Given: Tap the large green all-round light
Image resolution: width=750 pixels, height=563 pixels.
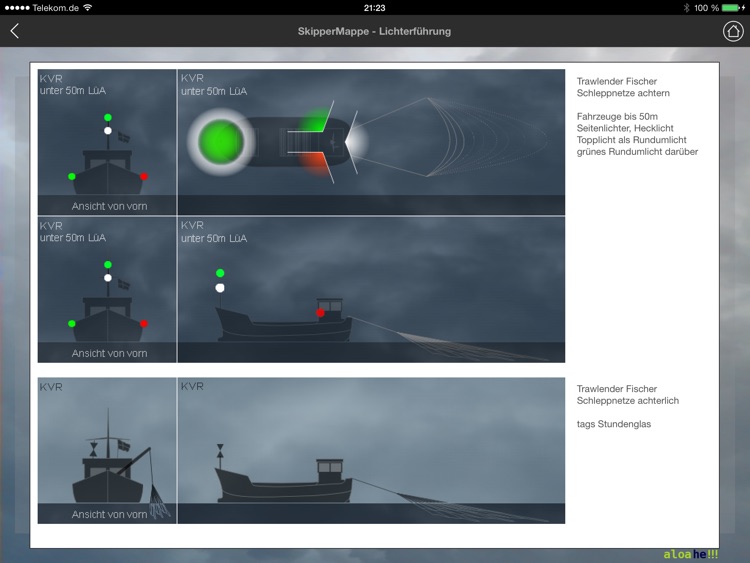Looking at the screenshot, I should (221, 142).
